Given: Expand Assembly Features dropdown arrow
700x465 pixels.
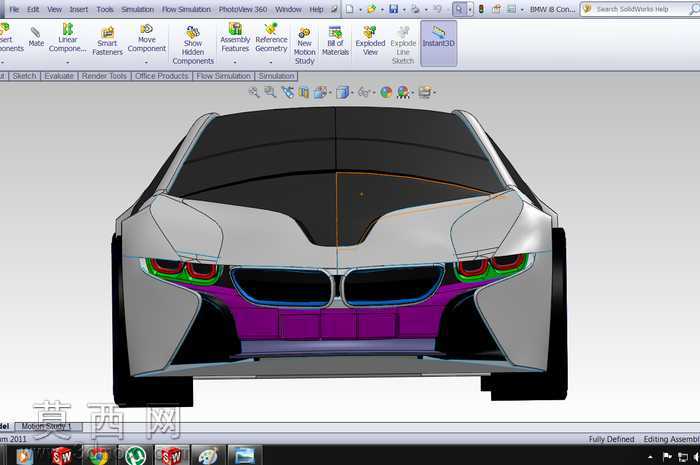Looking at the screenshot, I should coord(235,62).
